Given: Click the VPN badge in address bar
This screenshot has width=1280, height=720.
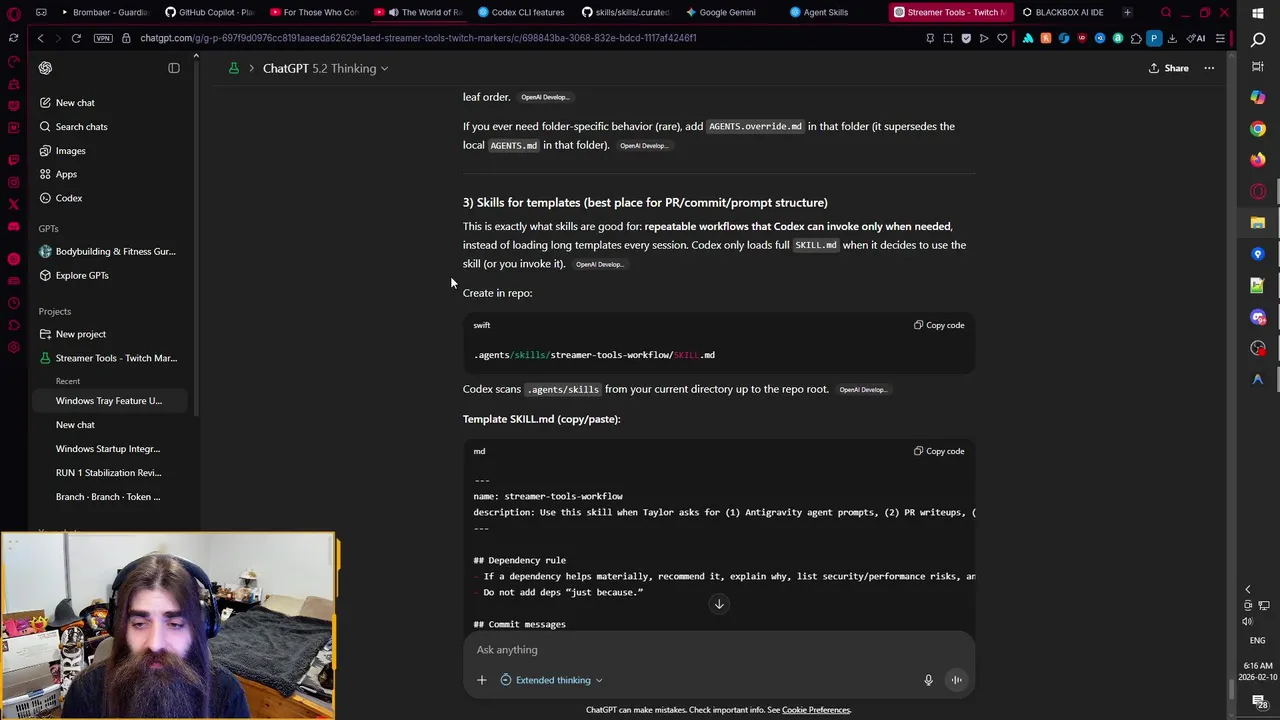Looking at the screenshot, I should 103,38.
